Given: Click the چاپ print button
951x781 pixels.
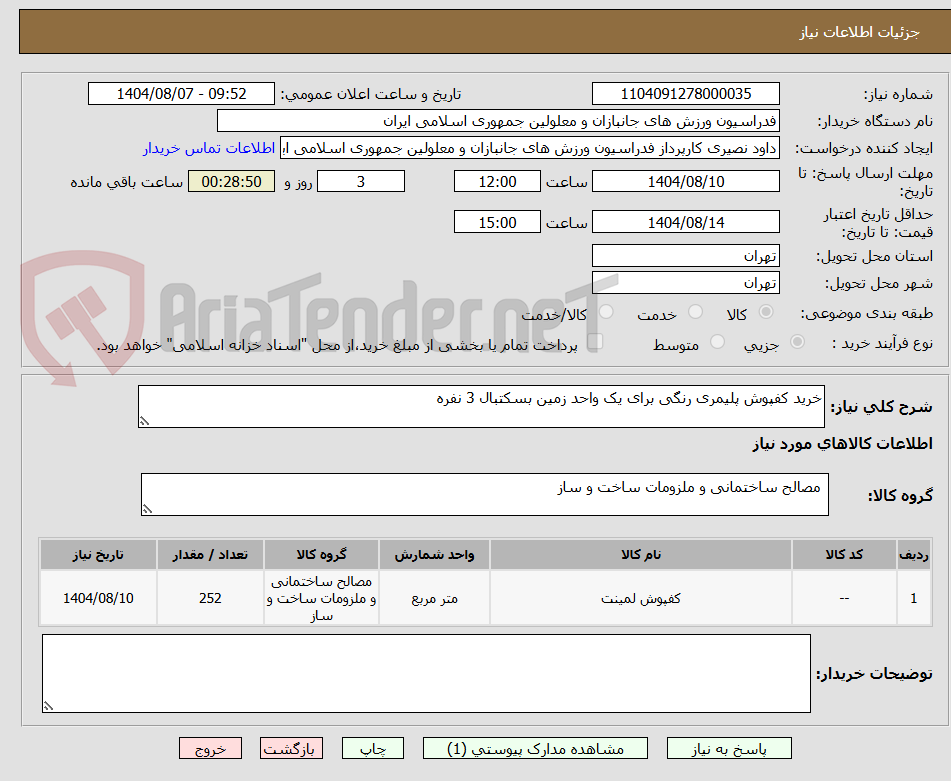Looking at the screenshot, I should pyautogui.click(x=372, y=747).
